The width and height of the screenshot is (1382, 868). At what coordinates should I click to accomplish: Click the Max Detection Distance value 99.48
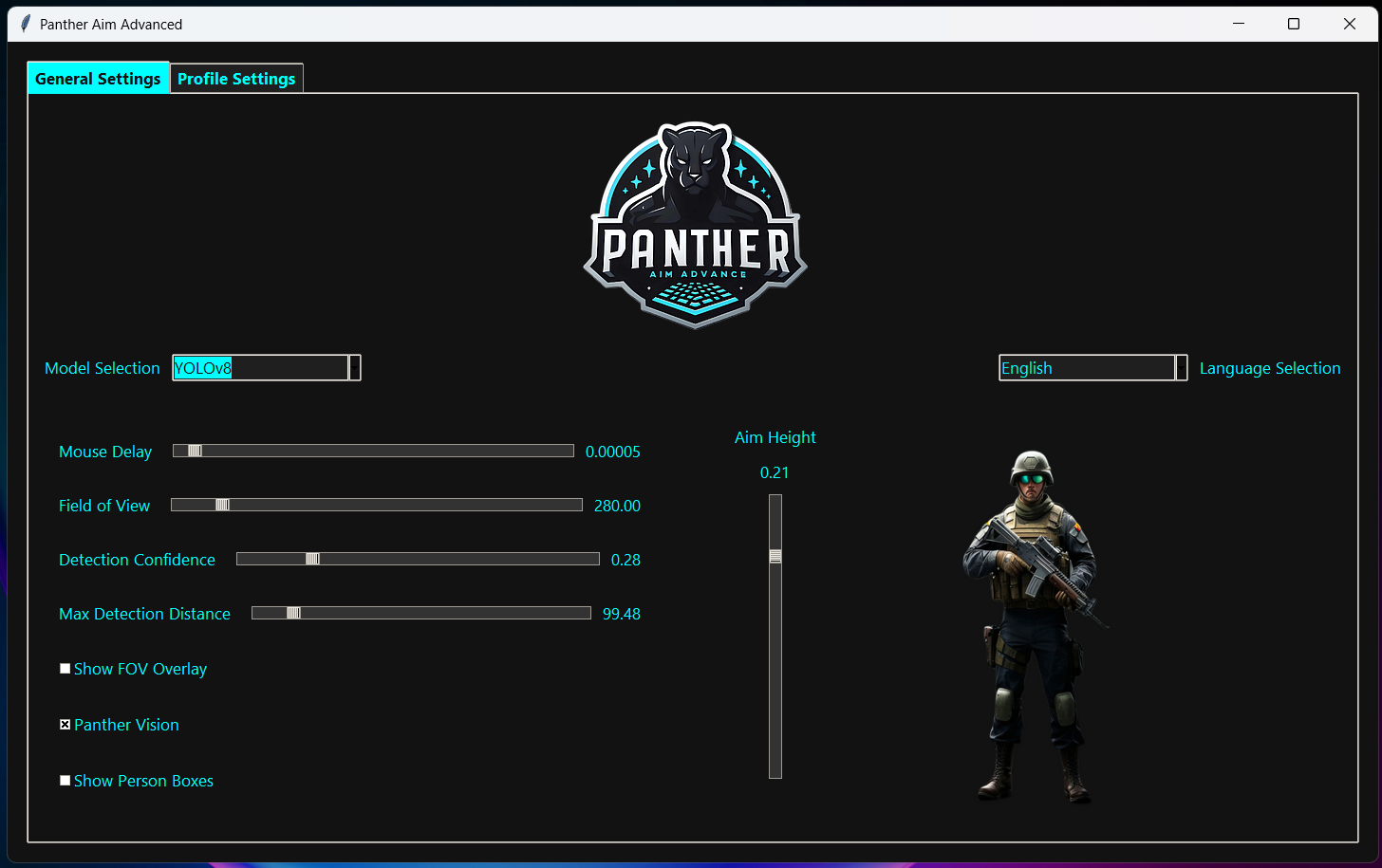pyautogui.click(x=622, y=614)
